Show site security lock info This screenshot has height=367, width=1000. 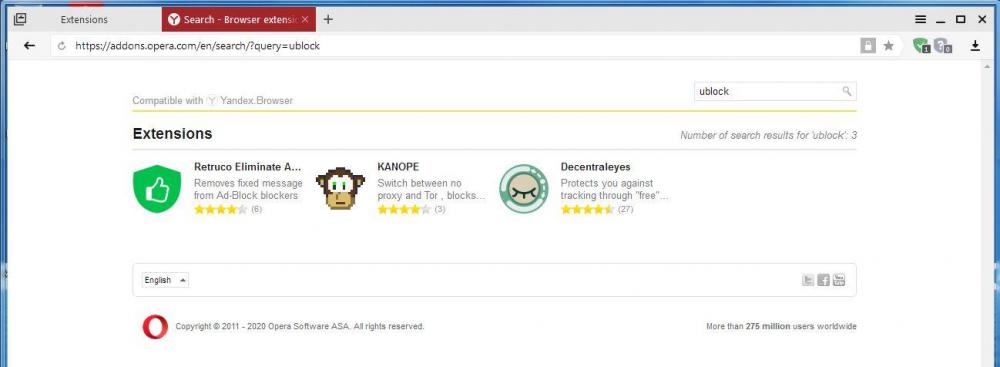[867, 46]
